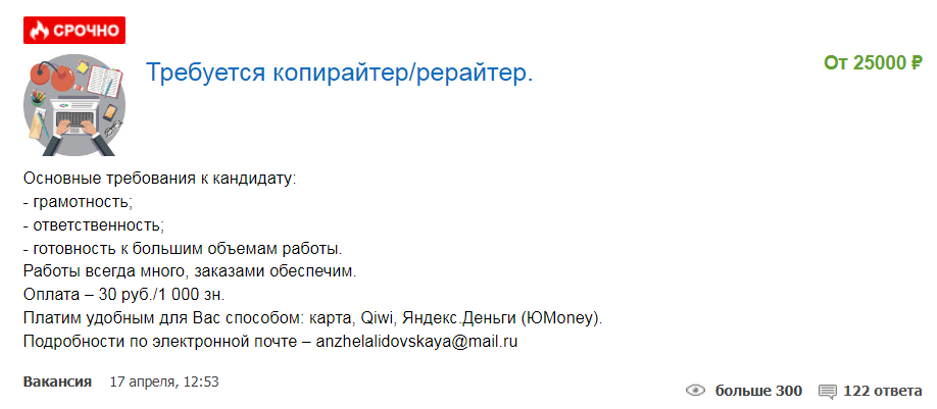
Task: Click the 'Вакансия' category label
Action: coord(57,382)
